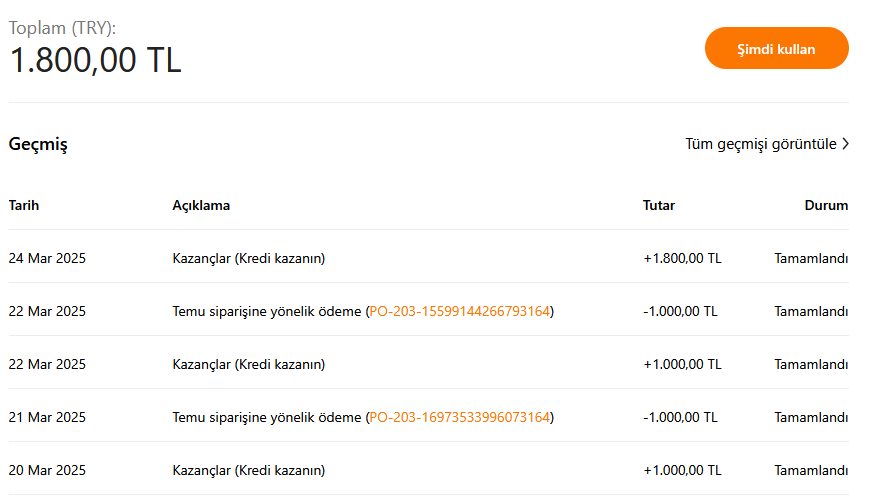The image size is (882, 499).
Task: Select the 21 Mar 2025 date cell
Action: [x=47, y=417]
